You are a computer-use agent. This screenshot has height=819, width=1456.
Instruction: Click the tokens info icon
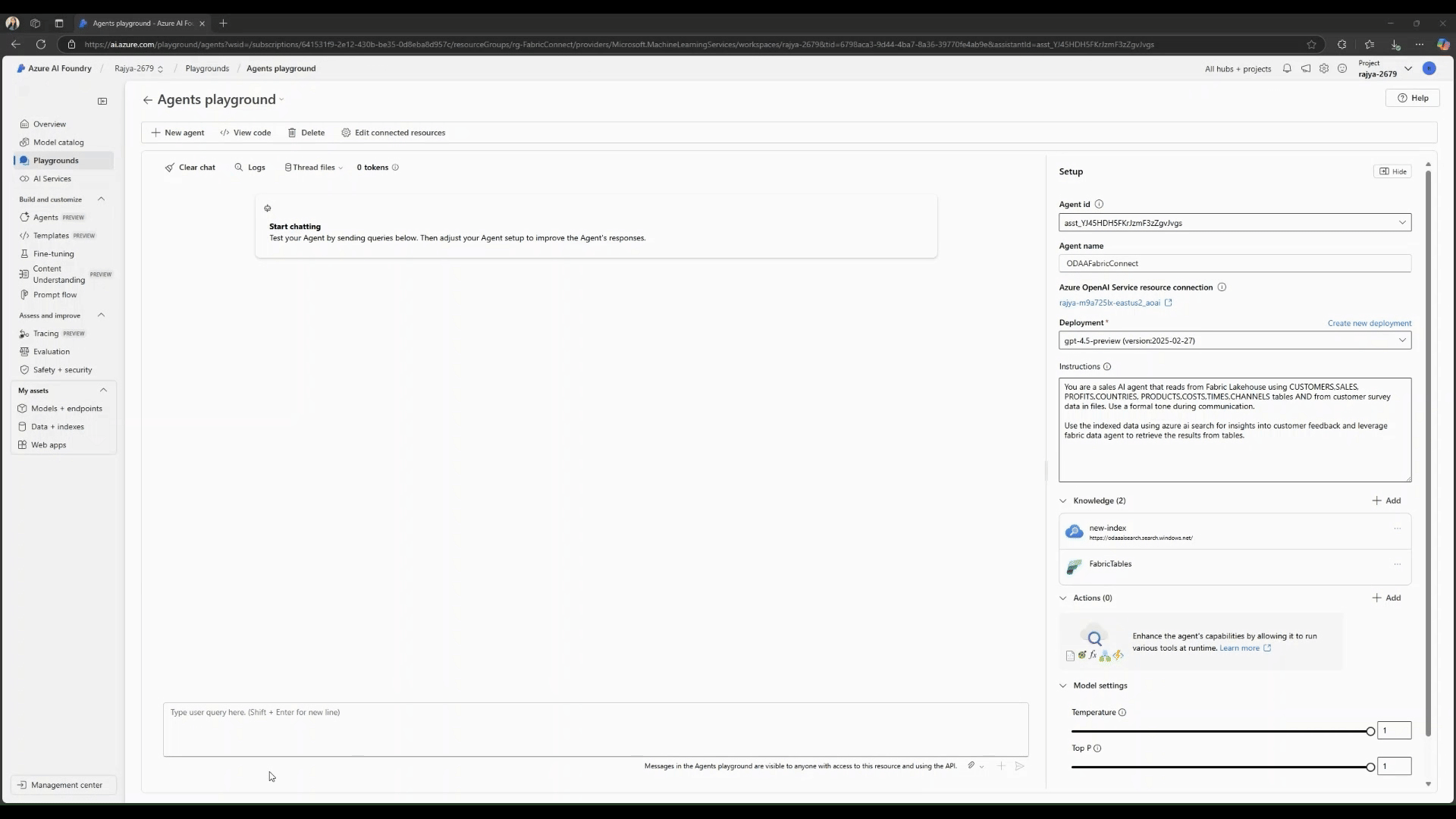[395, 168]
